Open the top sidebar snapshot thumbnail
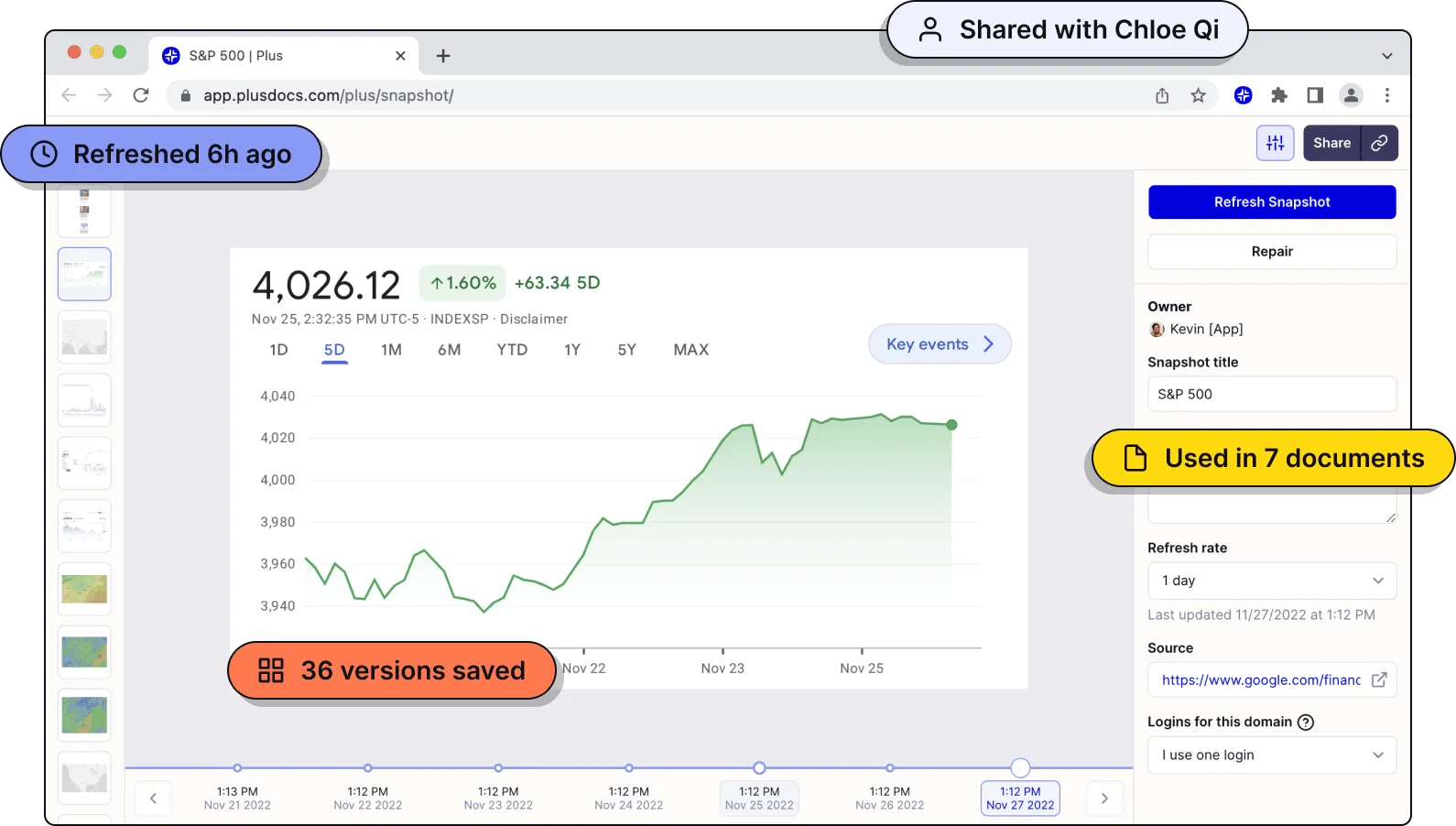The height and width of the screenshot is (826, 1456). [84, 212]
